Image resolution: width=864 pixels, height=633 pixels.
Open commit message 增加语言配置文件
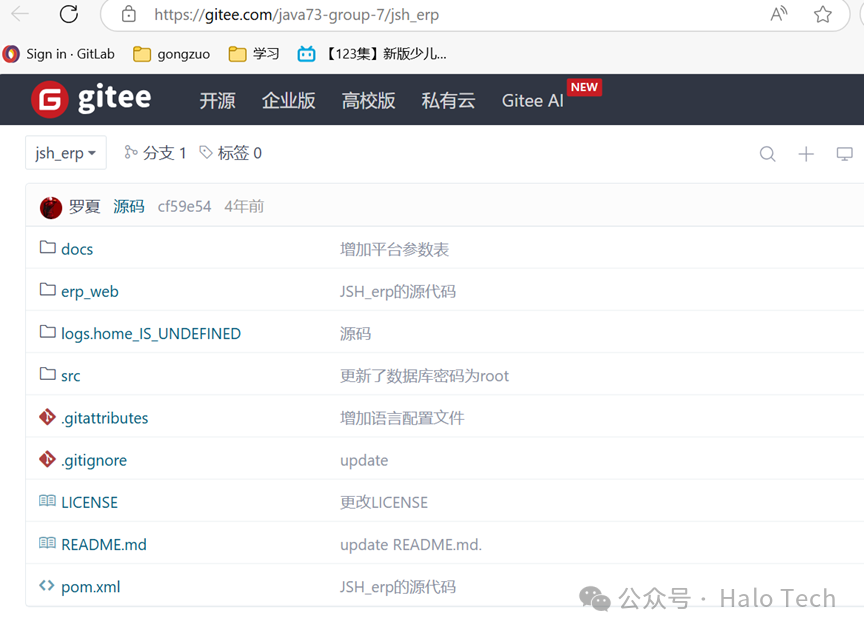(x=402, y=418)
